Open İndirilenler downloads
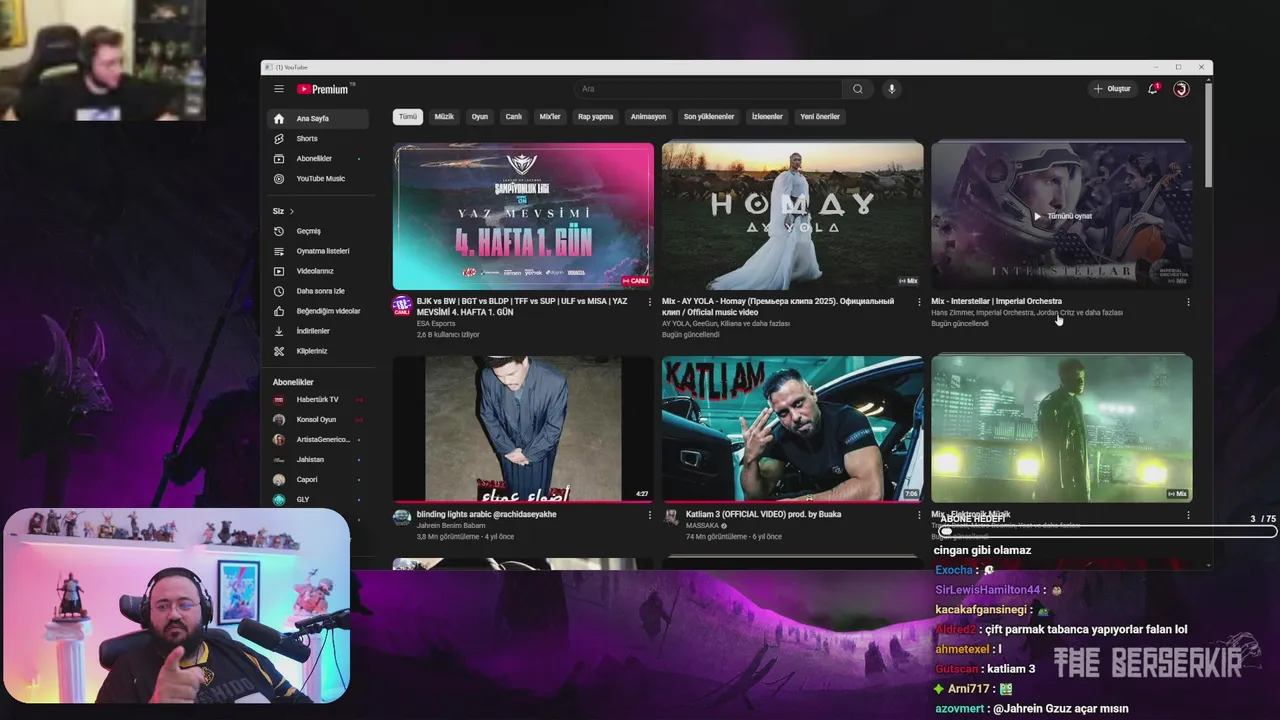 coord(318,331)
